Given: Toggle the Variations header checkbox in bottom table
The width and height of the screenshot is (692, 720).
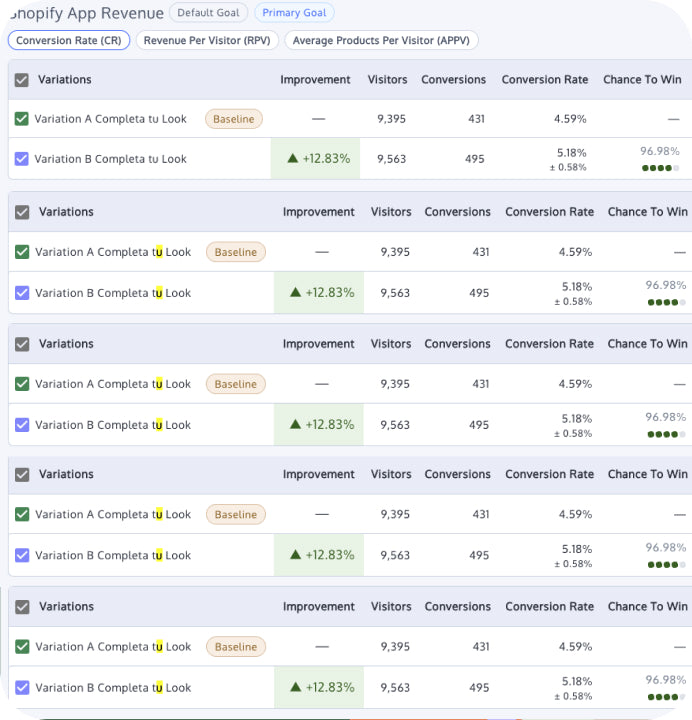Looking at the screenshot, I should click(x=22, y=607).
